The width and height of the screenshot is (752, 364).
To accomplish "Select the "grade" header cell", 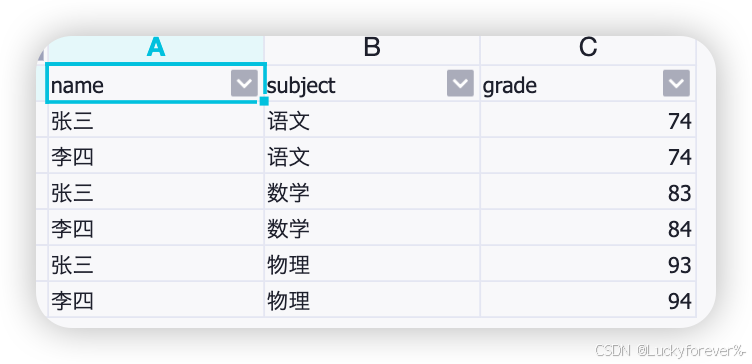I will 588,83.
